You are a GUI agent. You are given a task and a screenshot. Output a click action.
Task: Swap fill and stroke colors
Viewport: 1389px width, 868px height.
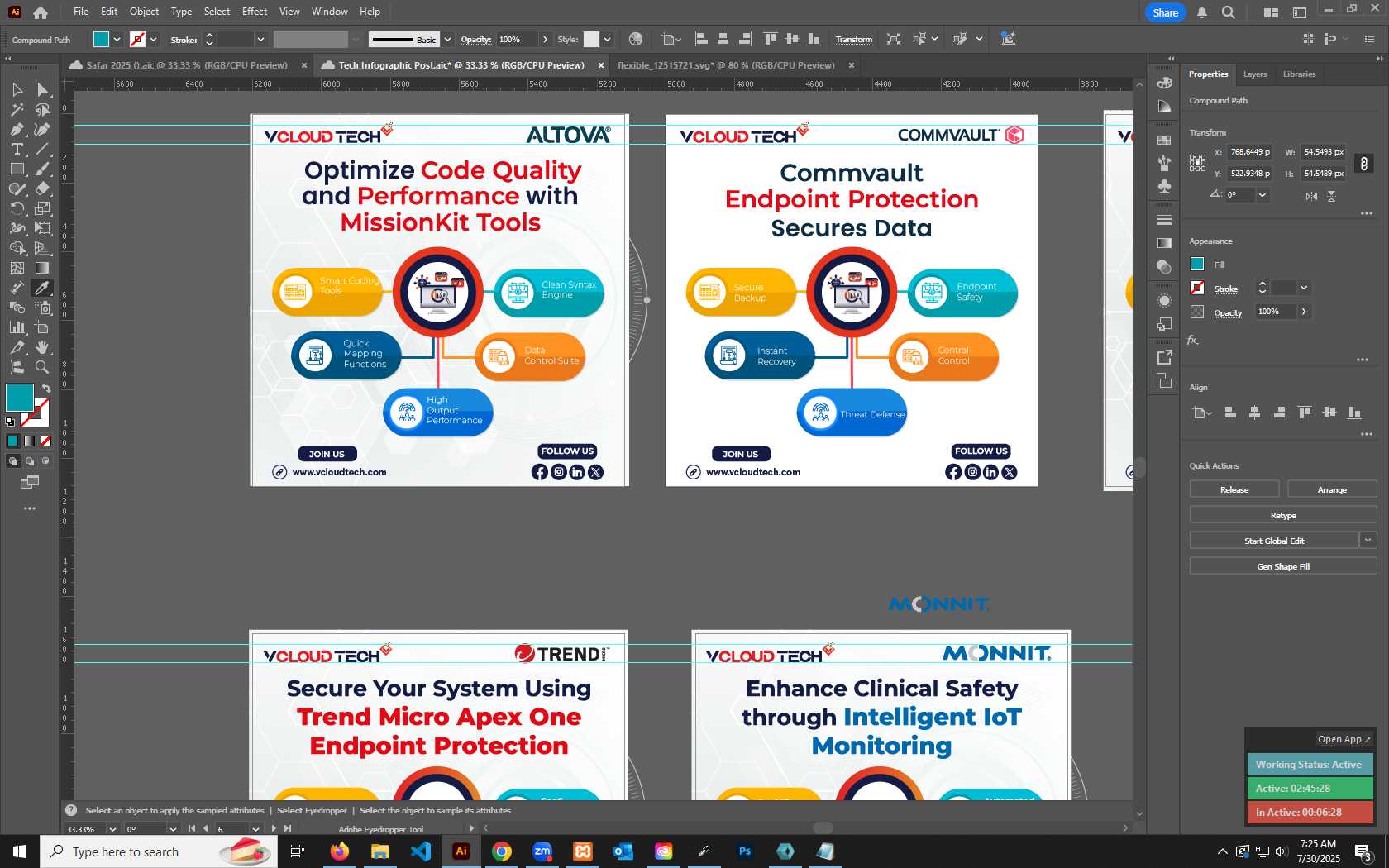point(46,388)
